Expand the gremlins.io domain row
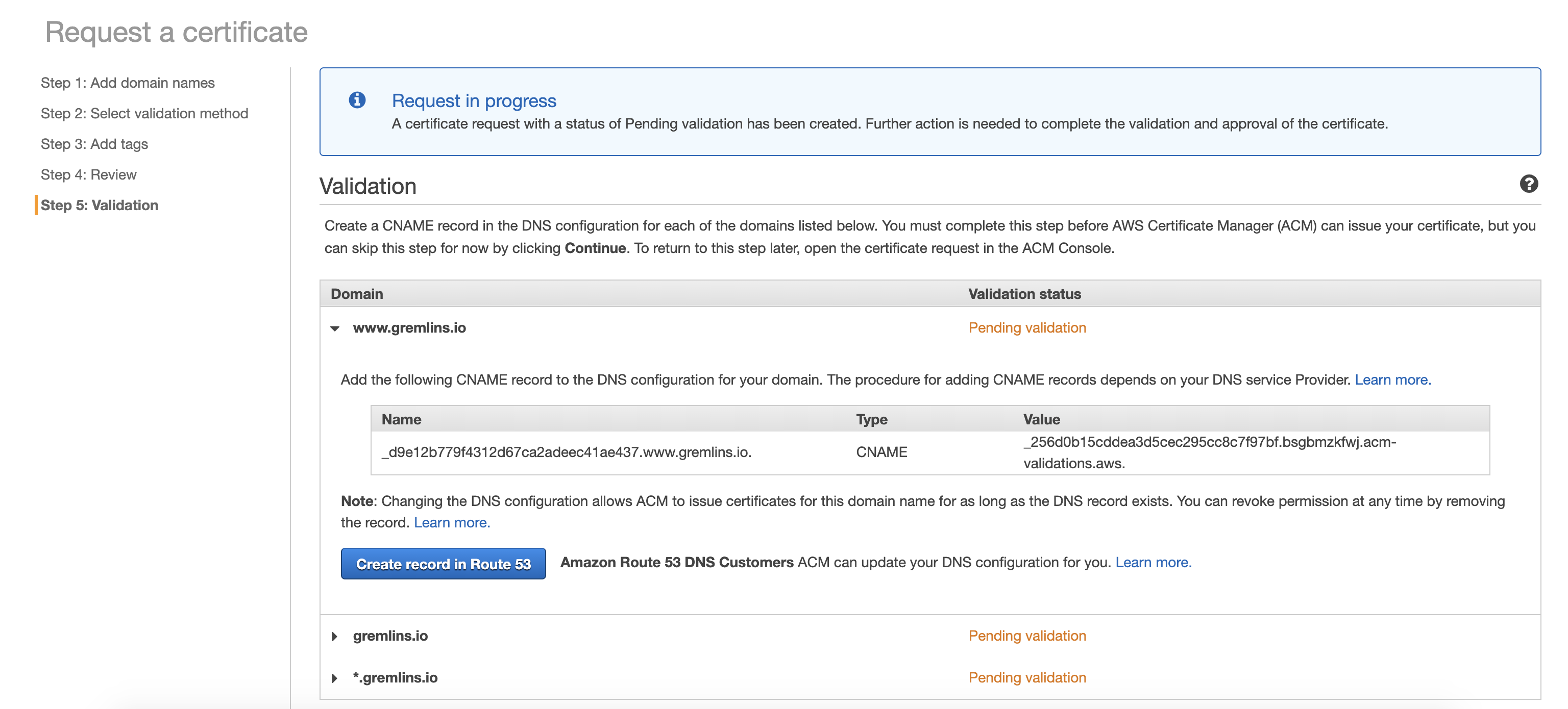The height and width of the screenshot is (709, 1568). pos(335,636)
